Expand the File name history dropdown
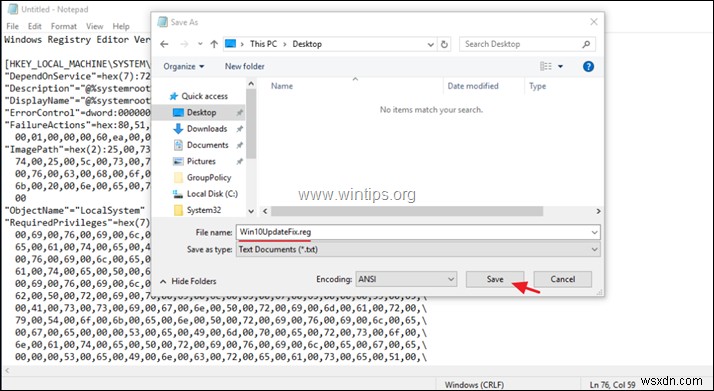 [594, 232]
